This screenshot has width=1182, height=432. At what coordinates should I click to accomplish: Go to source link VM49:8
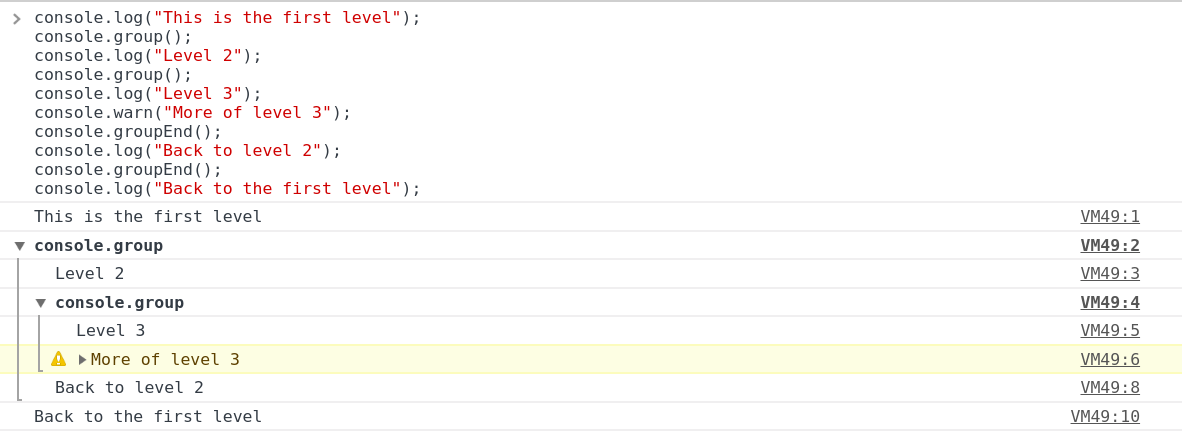1110,388
